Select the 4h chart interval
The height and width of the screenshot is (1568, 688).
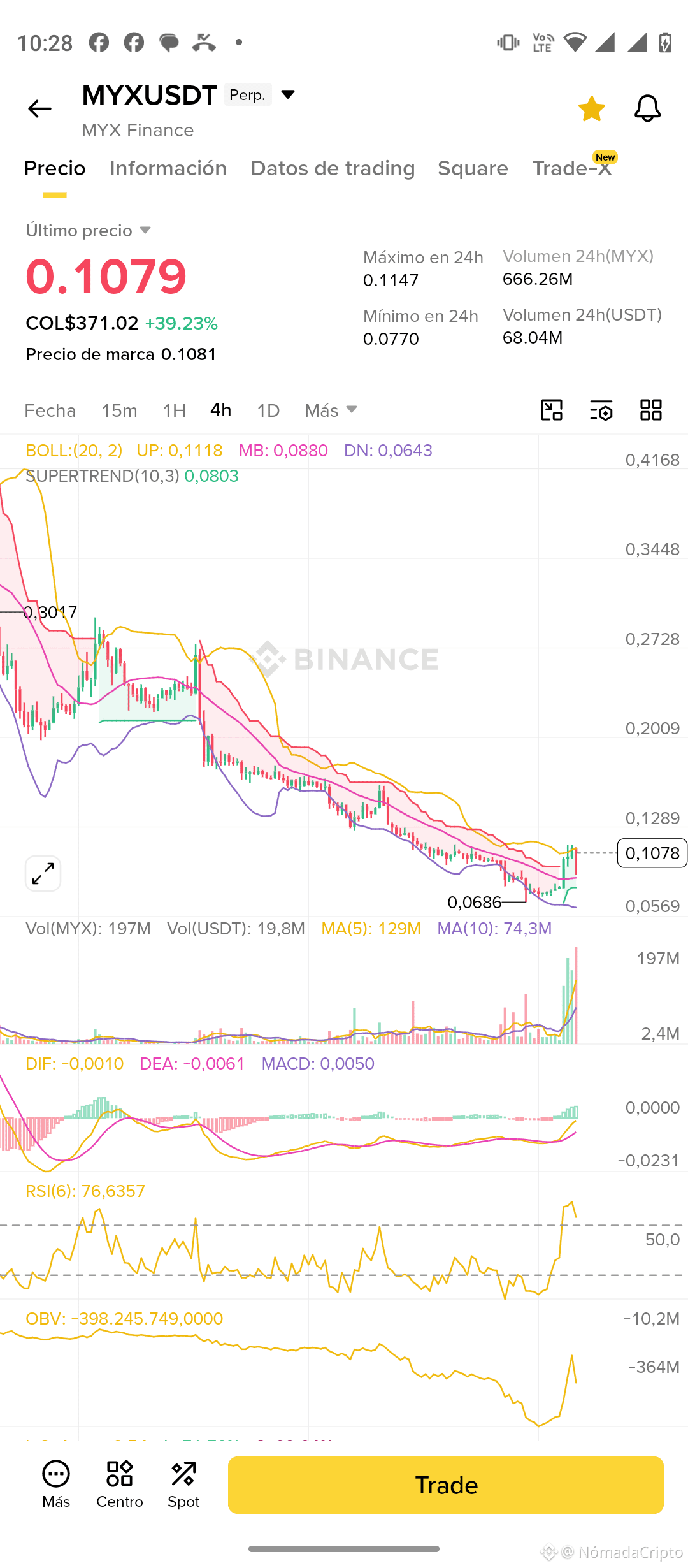(x=220, y=410)
